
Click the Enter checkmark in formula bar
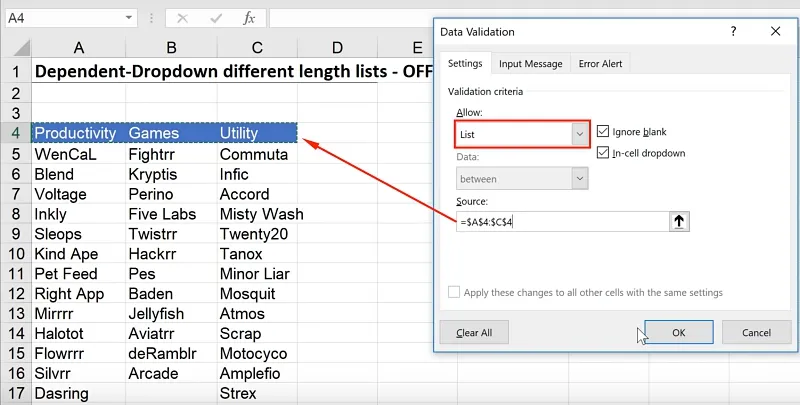point(215,18)
